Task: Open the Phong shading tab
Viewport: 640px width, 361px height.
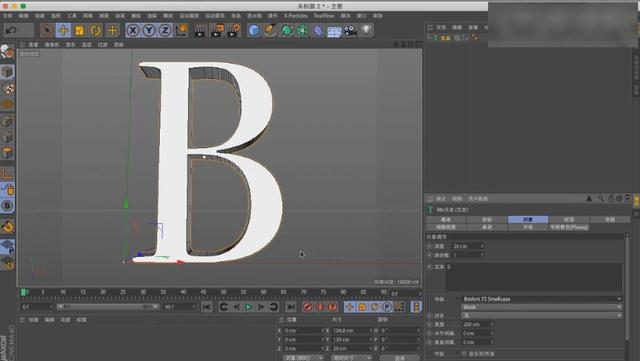Action: [x=569, y=227]
